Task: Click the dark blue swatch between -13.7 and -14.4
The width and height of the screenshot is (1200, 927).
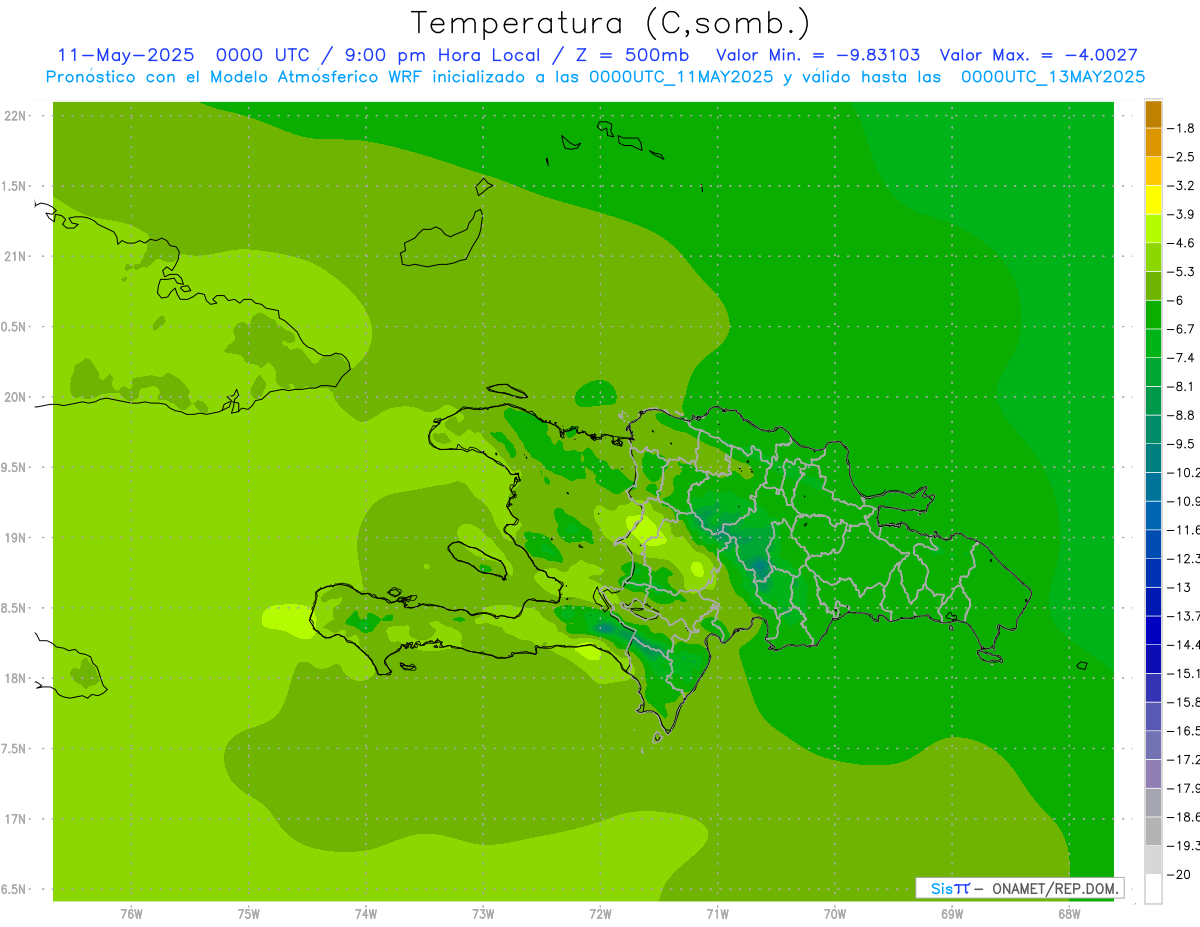Action: [1153, 630]
